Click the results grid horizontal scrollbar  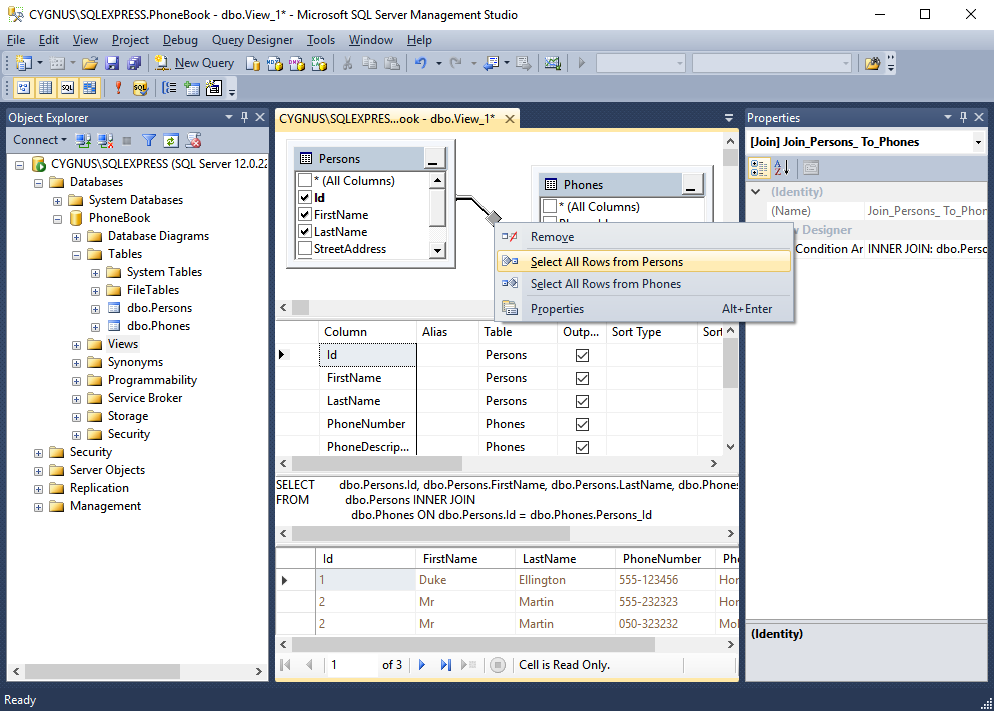[x=473, y=644]
